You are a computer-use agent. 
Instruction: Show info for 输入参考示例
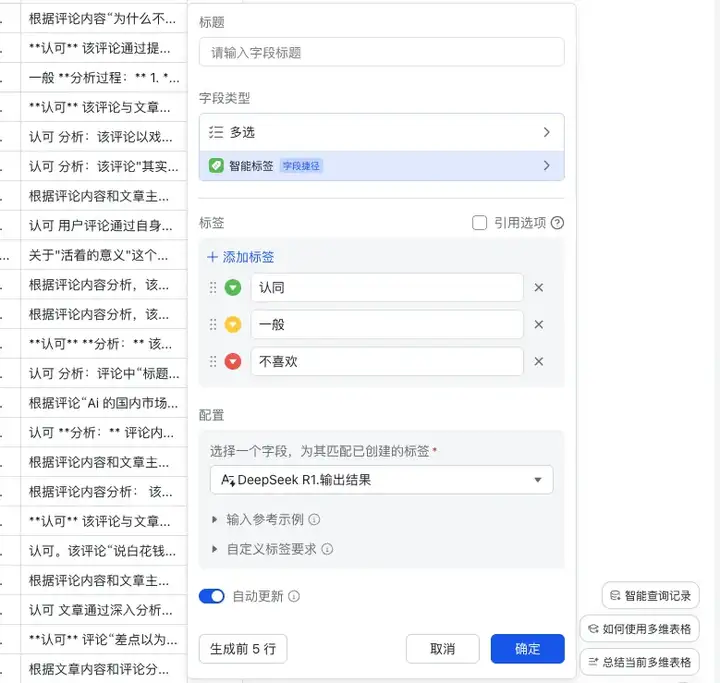coord(314,519)
